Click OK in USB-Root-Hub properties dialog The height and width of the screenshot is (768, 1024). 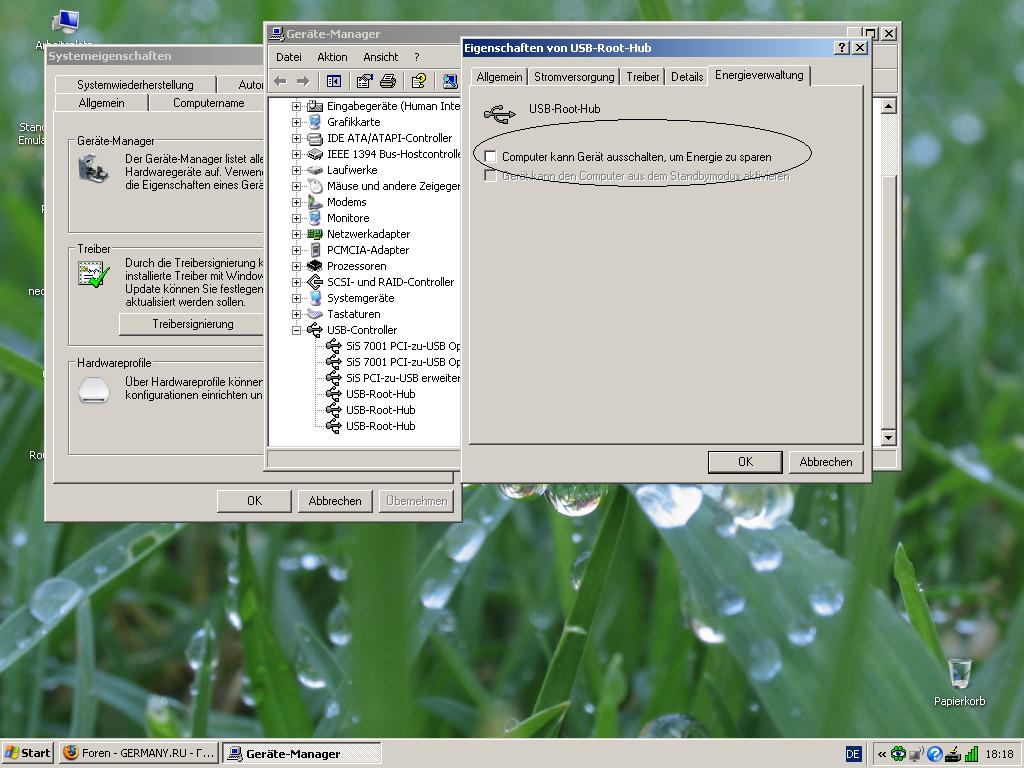[x=744, y=462]
